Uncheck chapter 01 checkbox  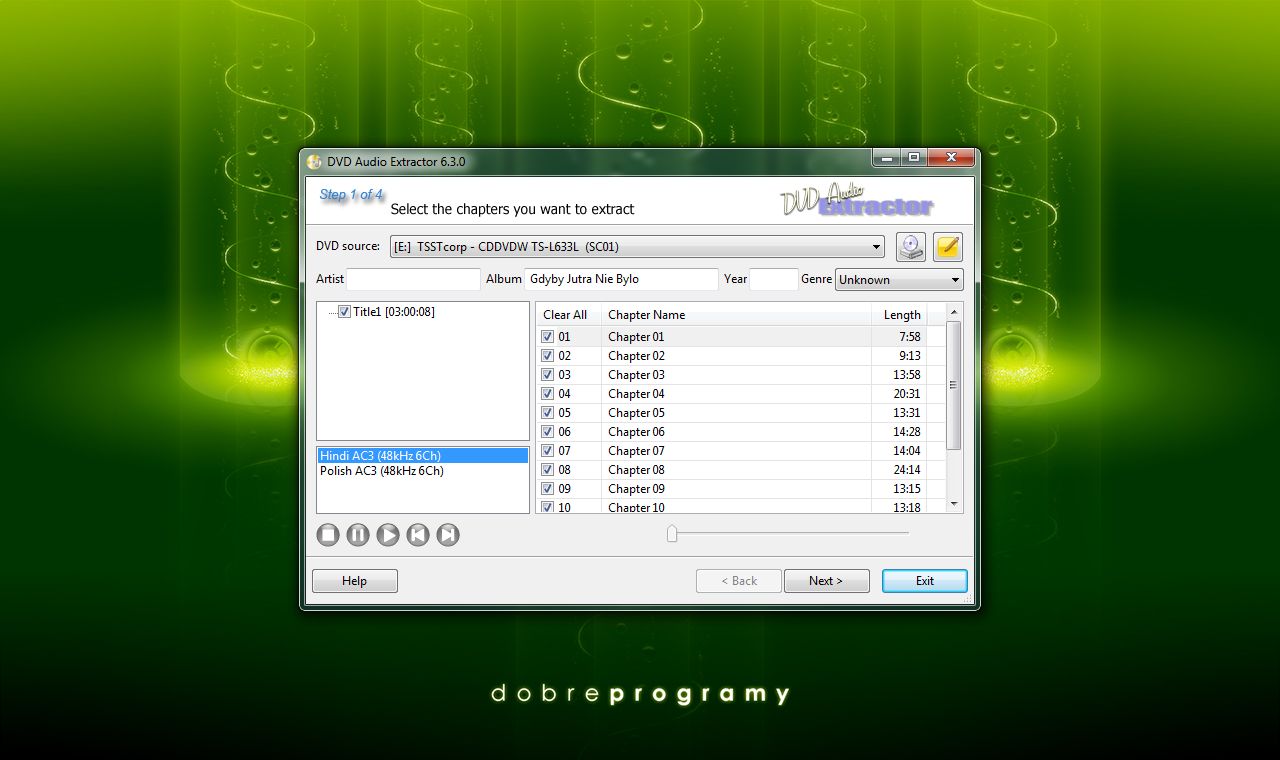tap(547, 337)
